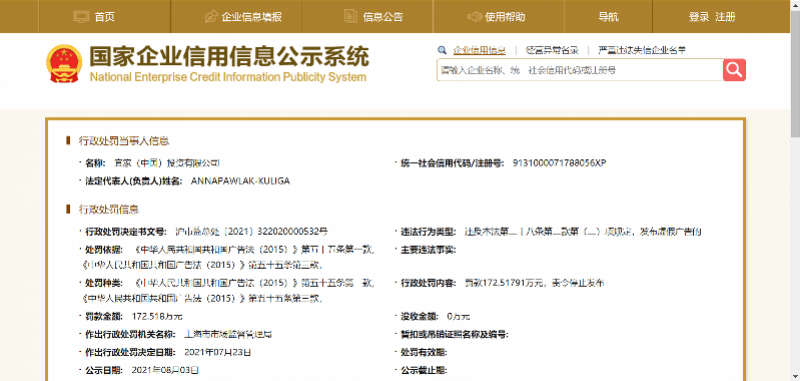The width and height of the screenshot is (800, 381).
Task: Open the 使用帮助 menu
Action: (x=505, y=16)
